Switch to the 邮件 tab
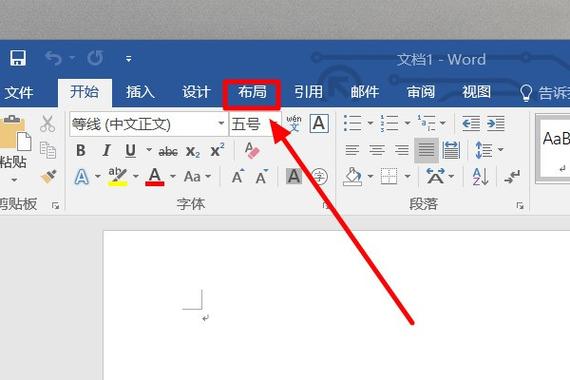The width and height of the screenshot is (570, 380). [365, 92]
